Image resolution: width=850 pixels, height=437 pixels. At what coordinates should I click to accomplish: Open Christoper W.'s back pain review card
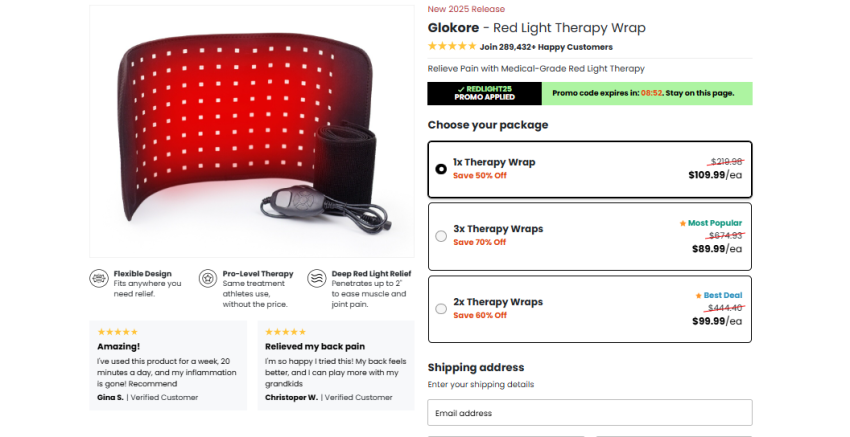tap(335, 365)
